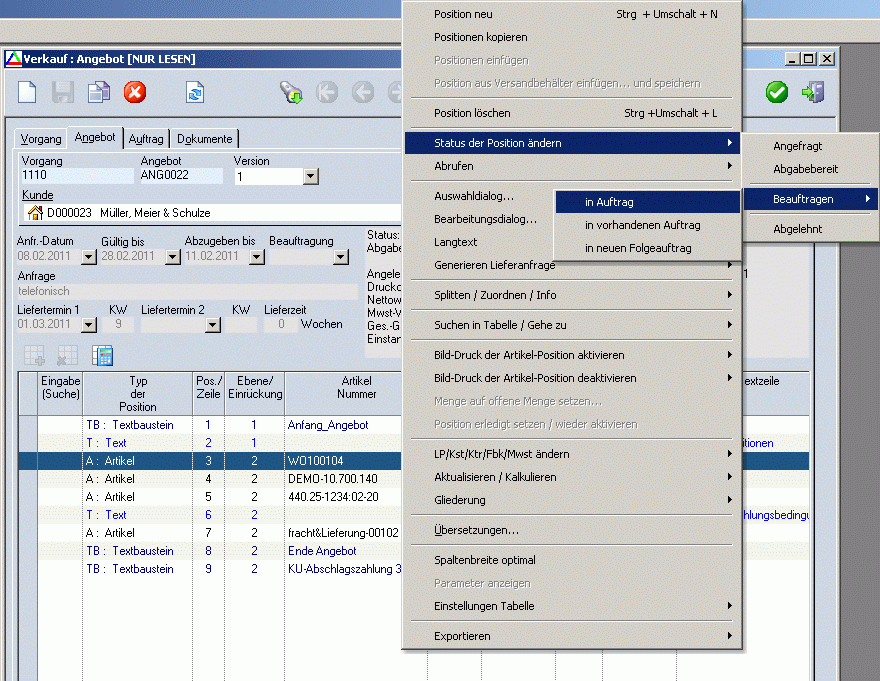Click the new document icon in toolbar
Screen dimensions: 880x681
pos(28,93)
